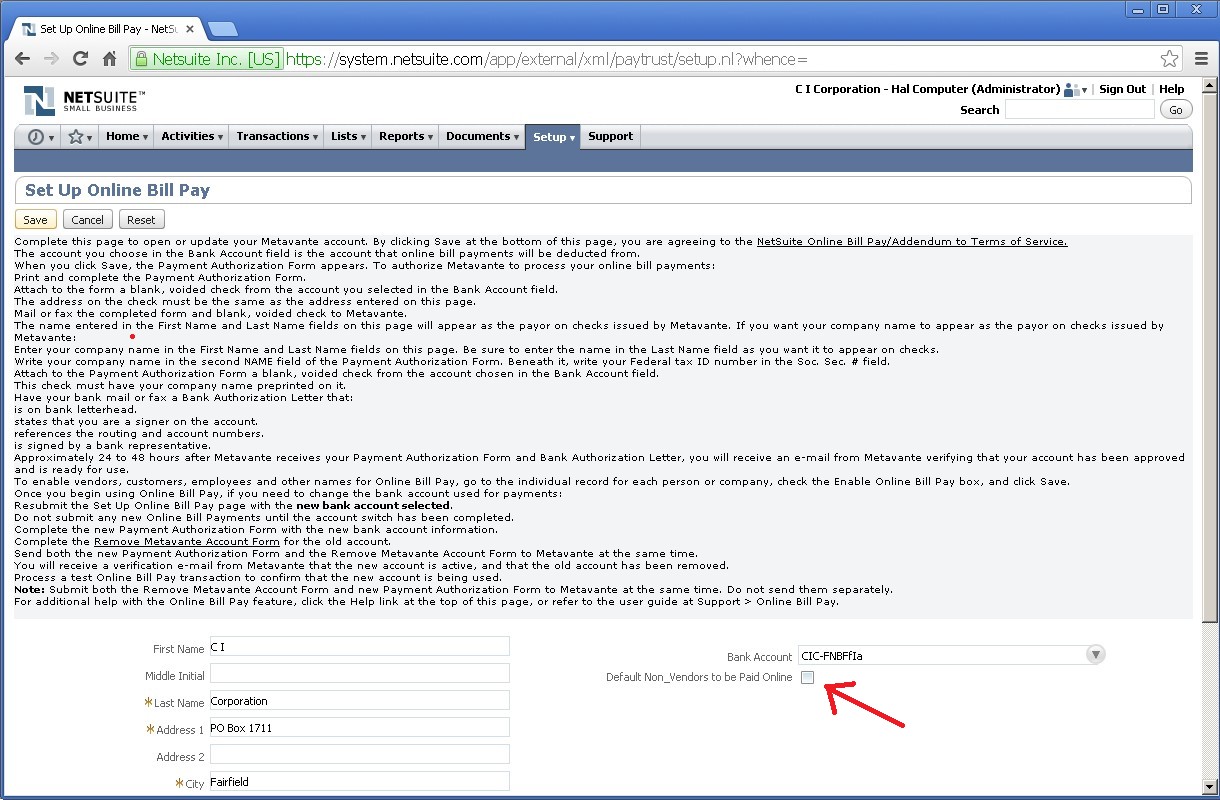Click the Save button
This screenshot has width=1220, height=800.
point(35,220)
